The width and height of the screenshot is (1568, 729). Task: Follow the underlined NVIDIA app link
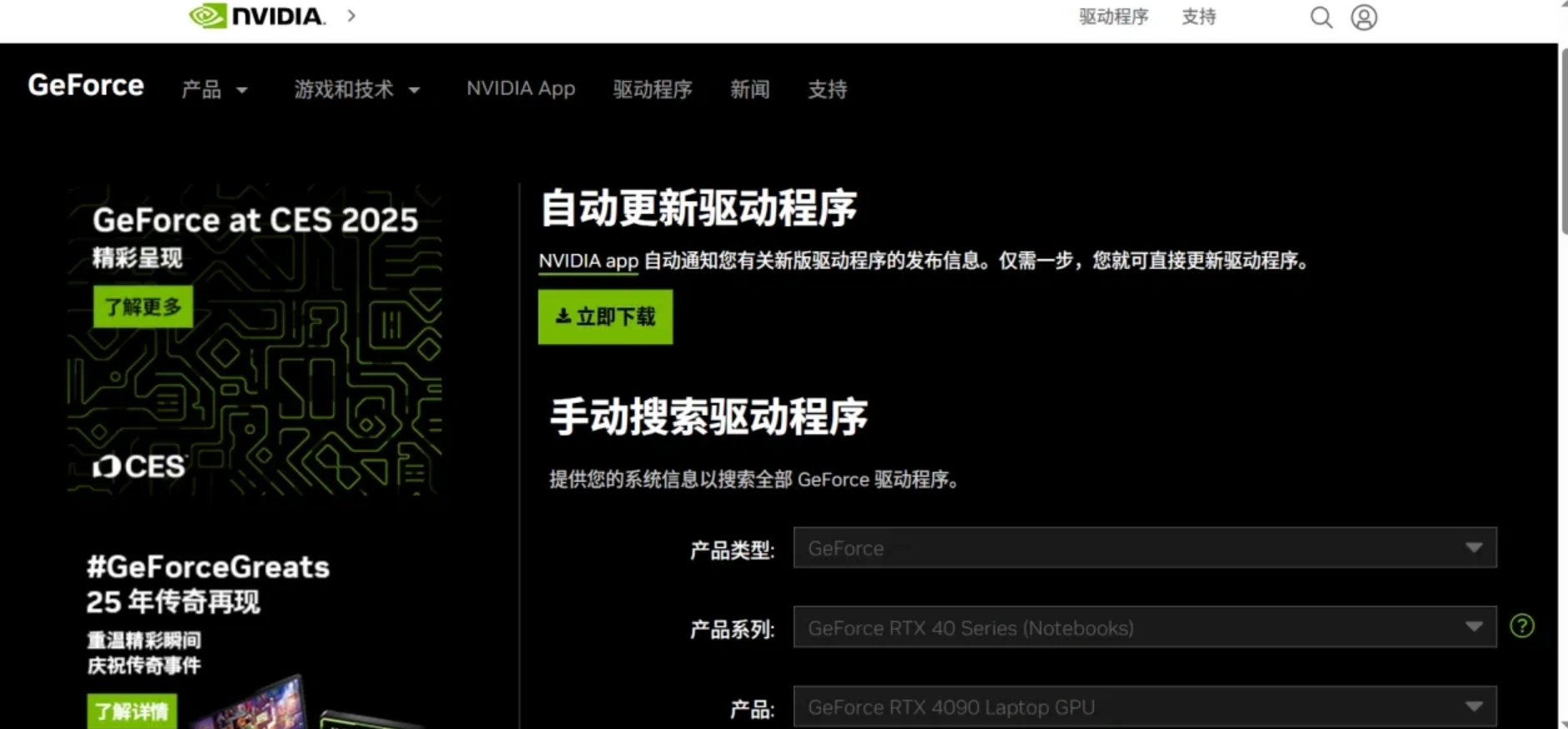coord(588,261)
